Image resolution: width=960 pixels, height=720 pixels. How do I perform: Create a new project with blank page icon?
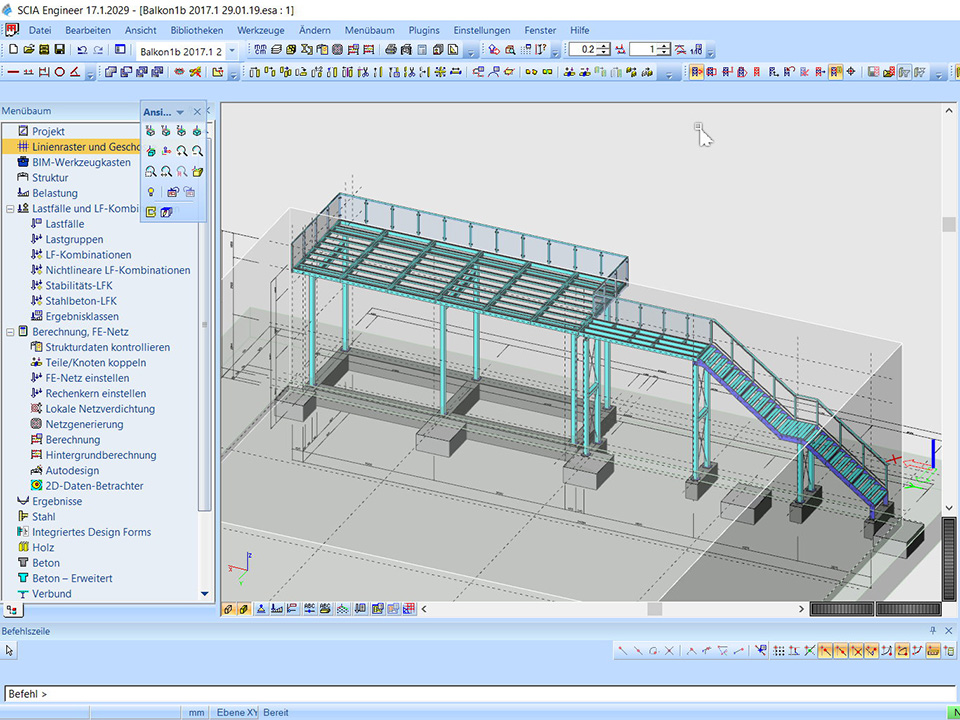13,49
